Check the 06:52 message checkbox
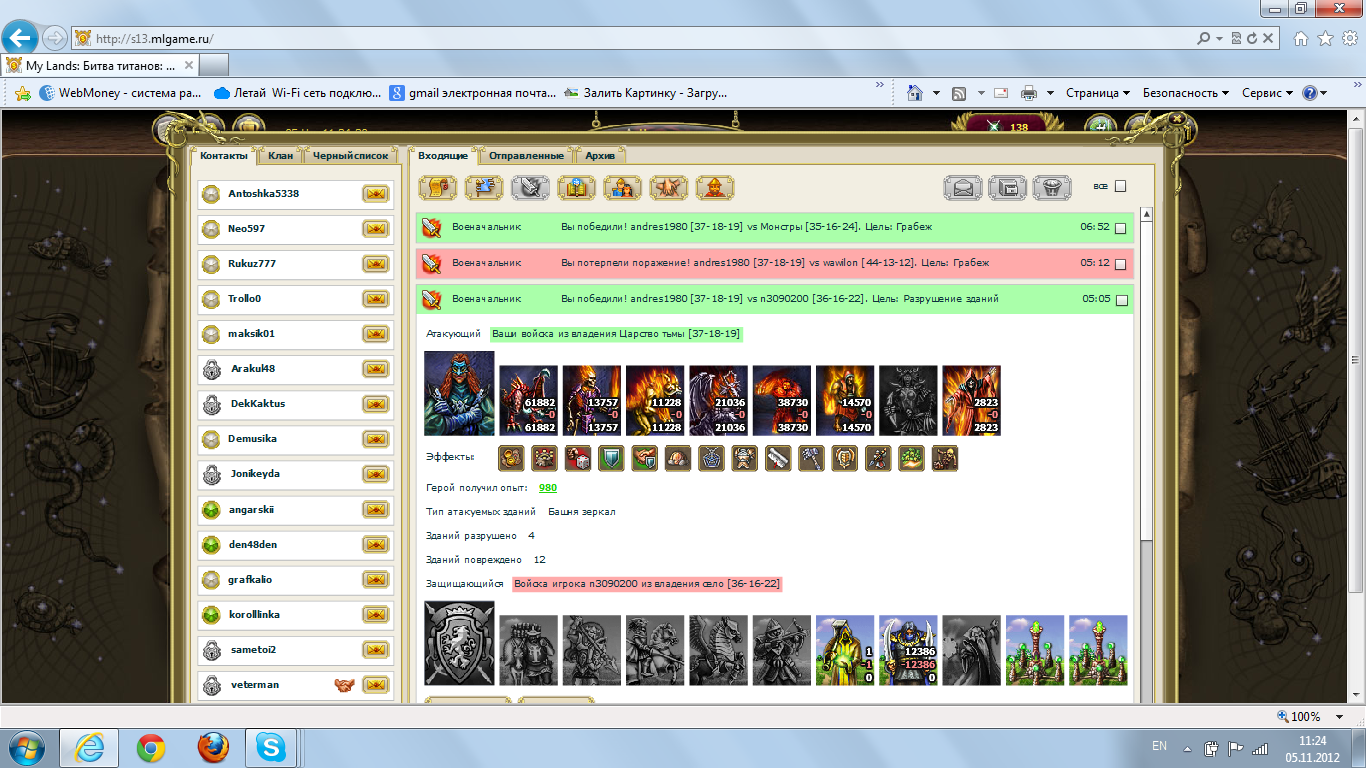Screen dimensions: 1366x768 [x=1120, y=229]
